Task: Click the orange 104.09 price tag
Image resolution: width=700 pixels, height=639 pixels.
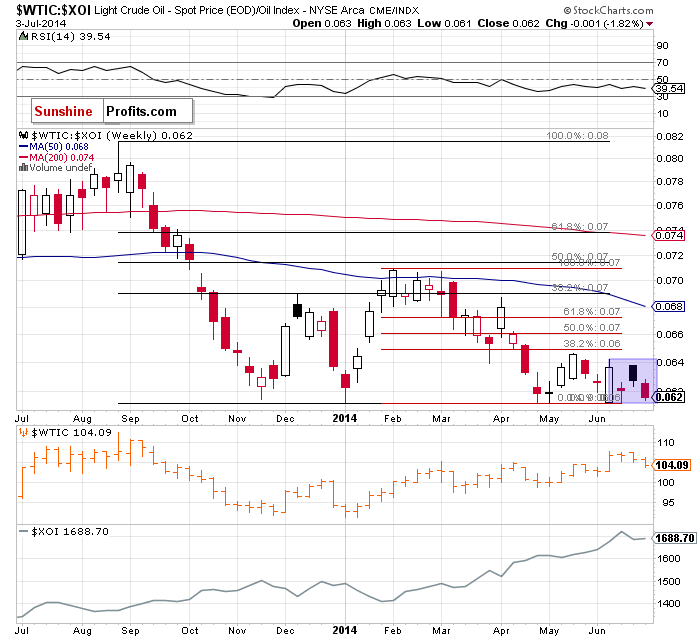Action: click(x=671, y=465)
